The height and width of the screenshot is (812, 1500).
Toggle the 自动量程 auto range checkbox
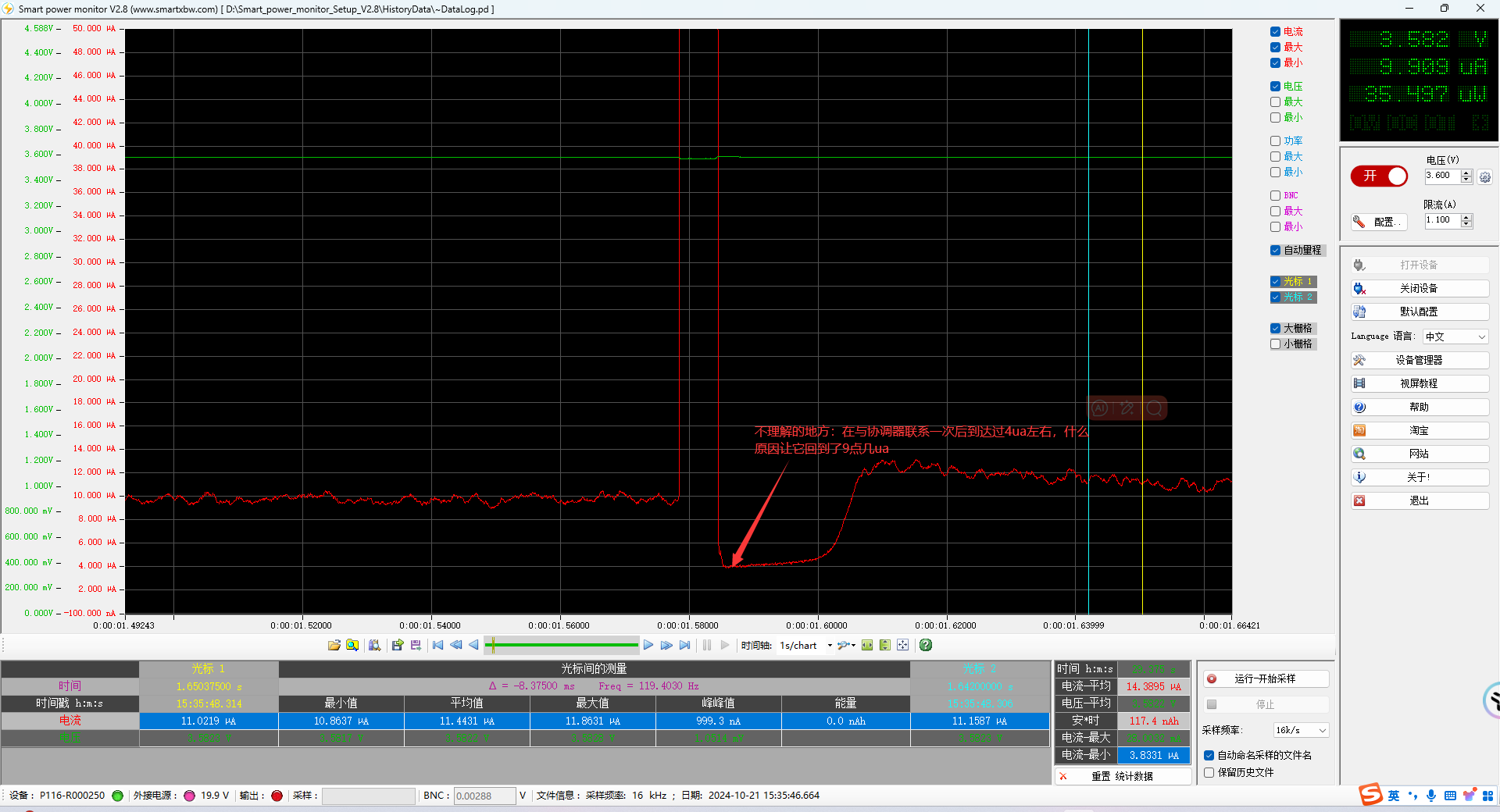1275,251
